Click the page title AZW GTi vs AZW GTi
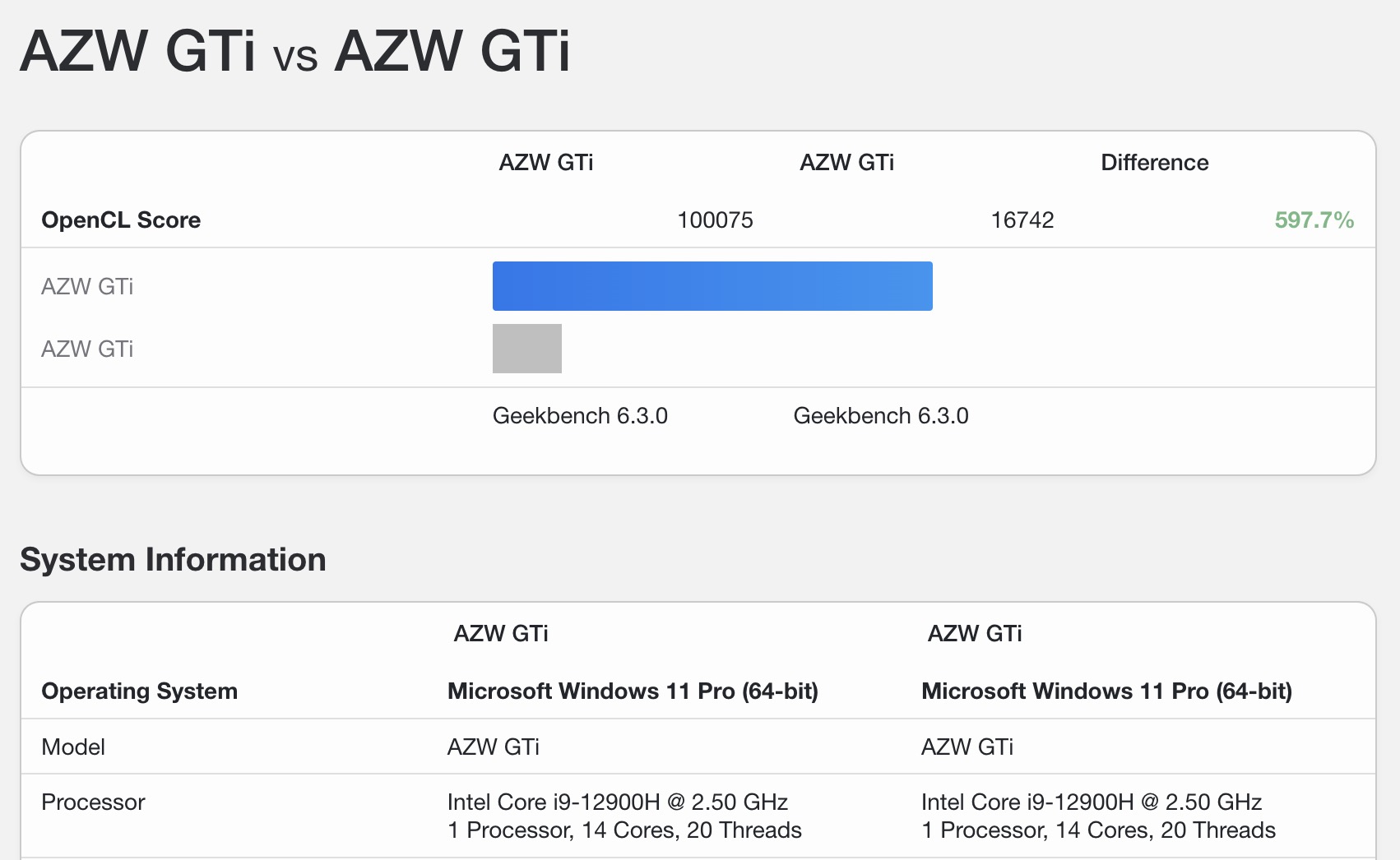Screen dimensions: 1400x860 [x=295, y=51]
